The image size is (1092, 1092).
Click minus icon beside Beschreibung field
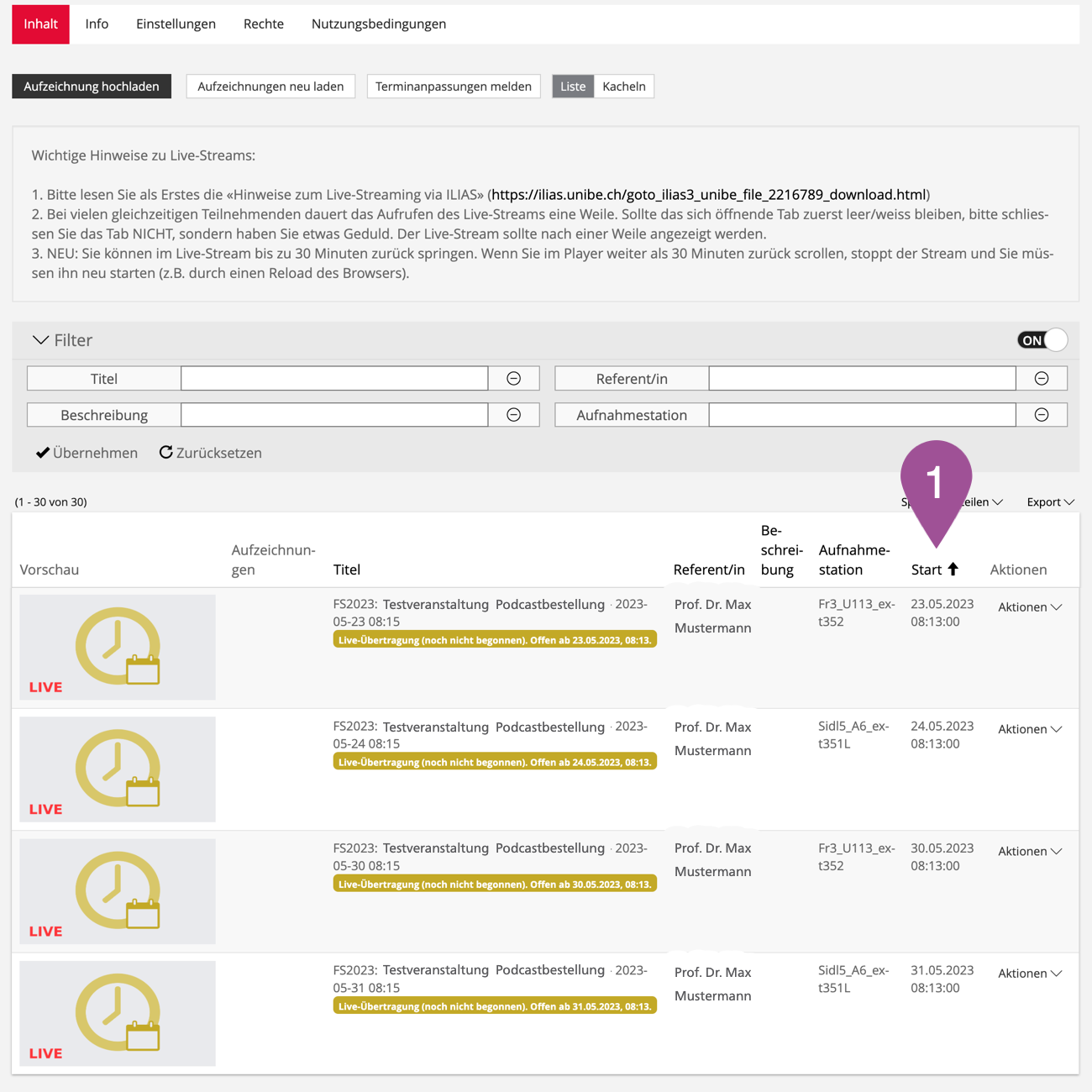(513, 415)
